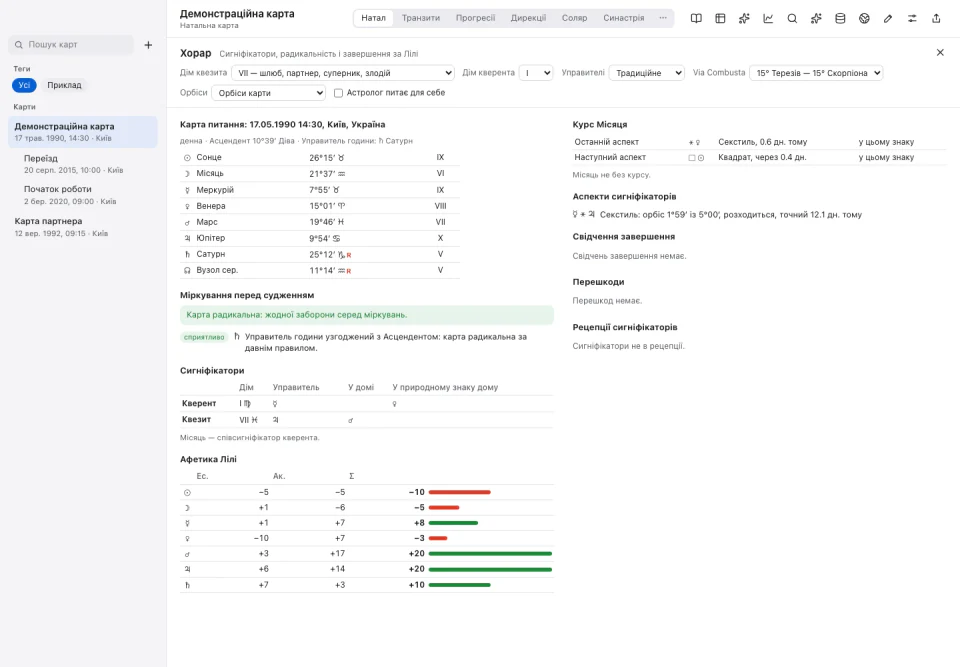Image resolution: width=960 pixels, height=667 pixels.
Task: Click the magnifier icon in the top toolbar
Action: (x=792, y=18)
